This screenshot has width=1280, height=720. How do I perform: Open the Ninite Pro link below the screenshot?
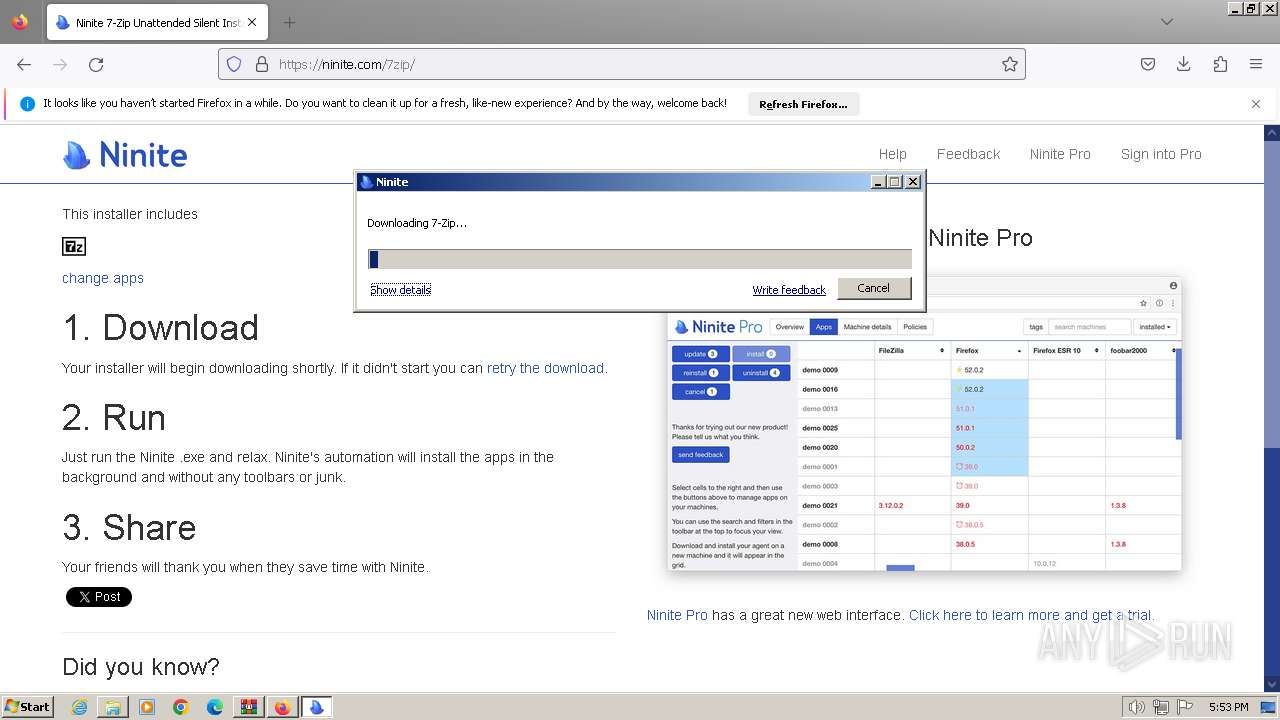coord(677,615)
